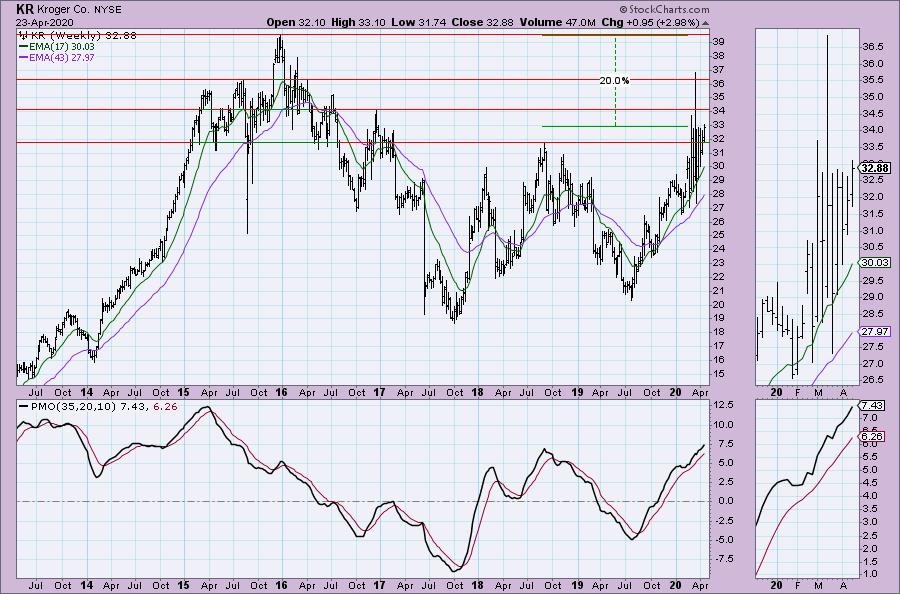Click the 1.0 label on PMO zoom axis

[869, 574]
